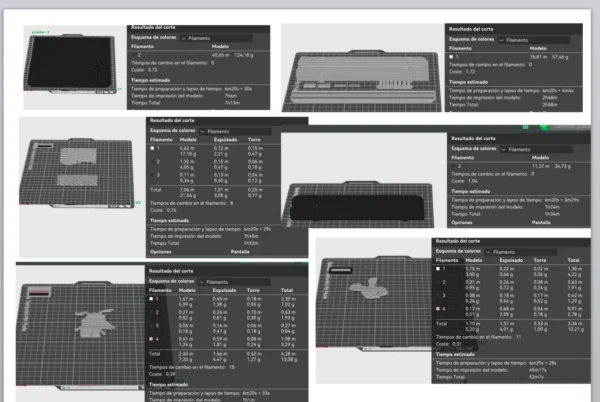
Task: Select pink filament 4 swatch in 15-changes panel
Action: coord(151,339)
